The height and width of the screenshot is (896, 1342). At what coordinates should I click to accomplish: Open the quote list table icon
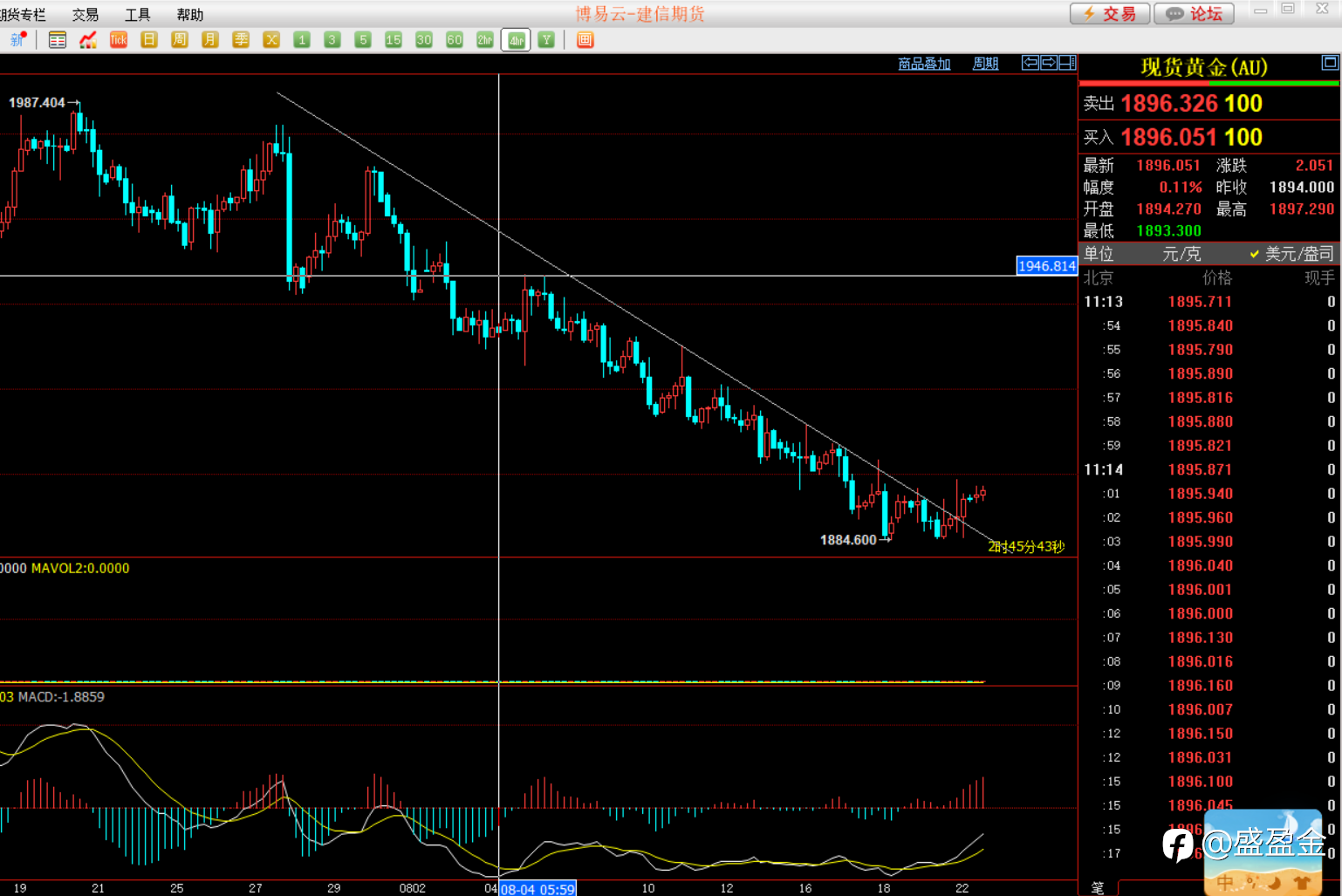tap(58, 40)
